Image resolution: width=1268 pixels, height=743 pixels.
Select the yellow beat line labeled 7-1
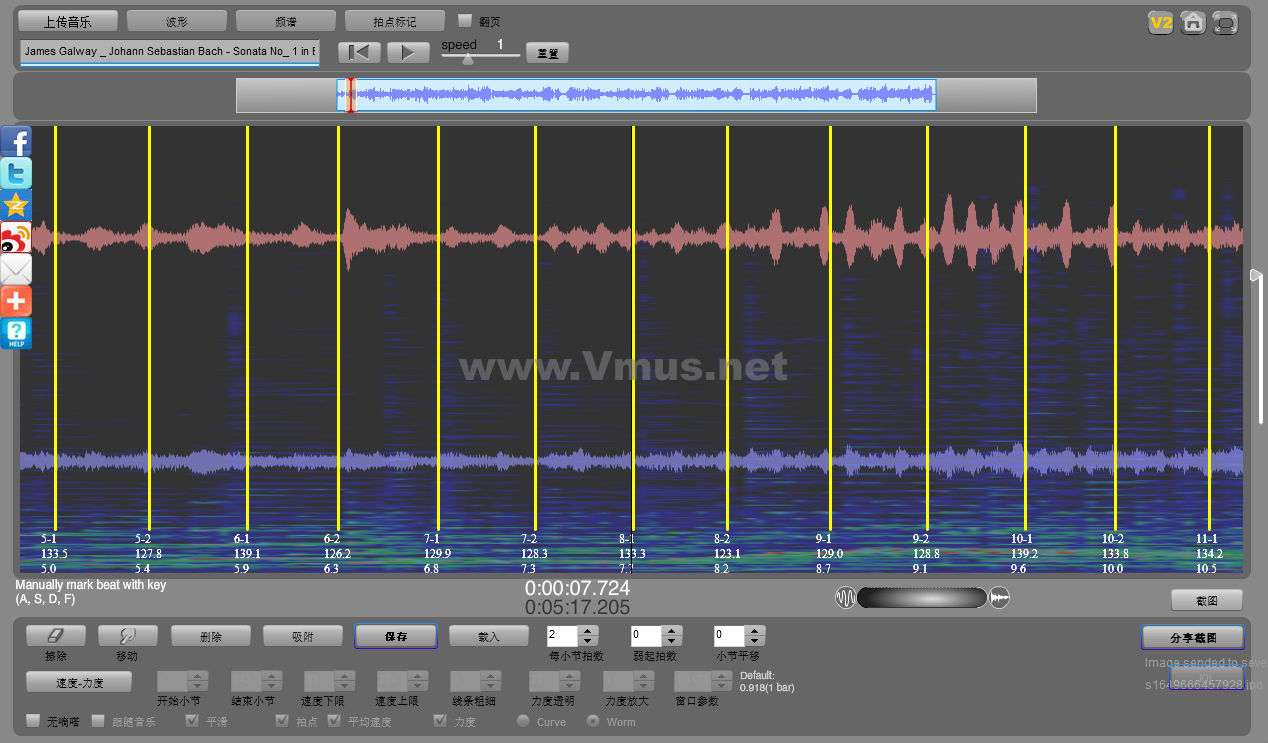[x=438, y=328]
